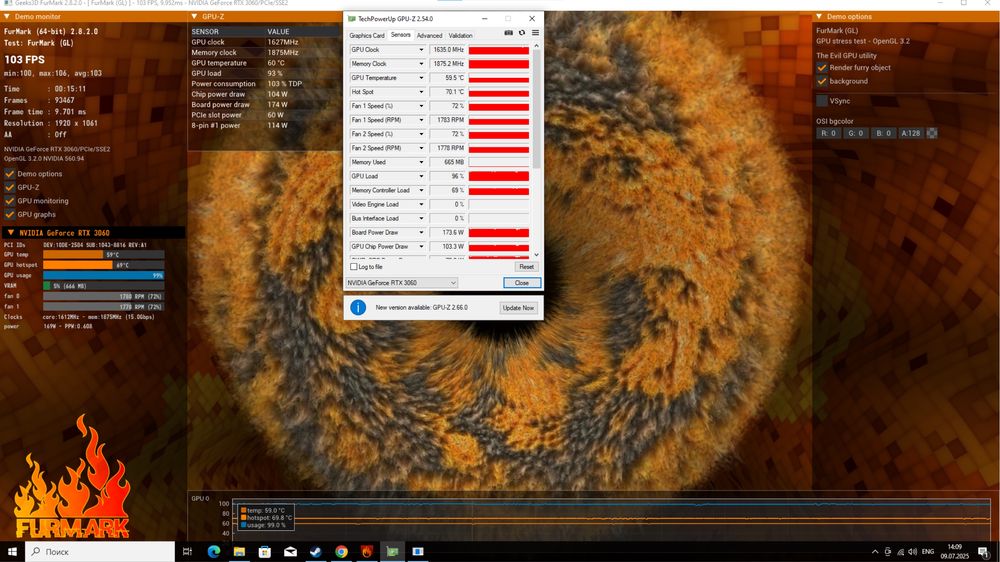The width and height of the screenshot is (1000, 562).
Task: Open Steam from the taskbar
Action: point(316,551)
